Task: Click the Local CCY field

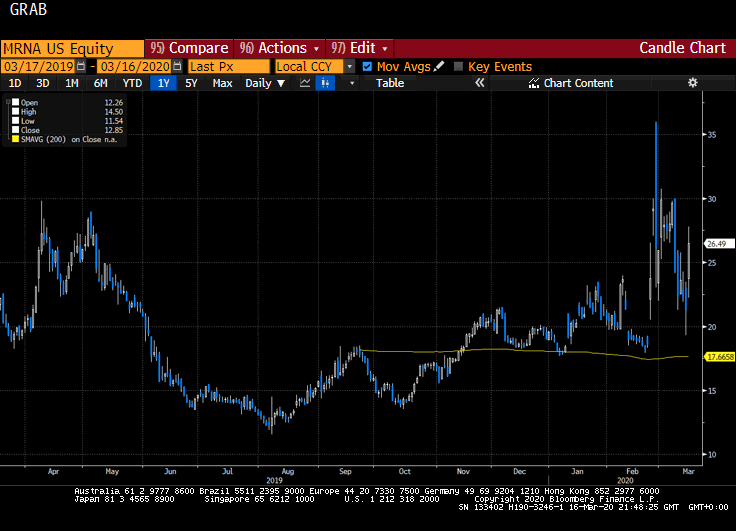Action: pyautogui.click(x=310, y=66)
